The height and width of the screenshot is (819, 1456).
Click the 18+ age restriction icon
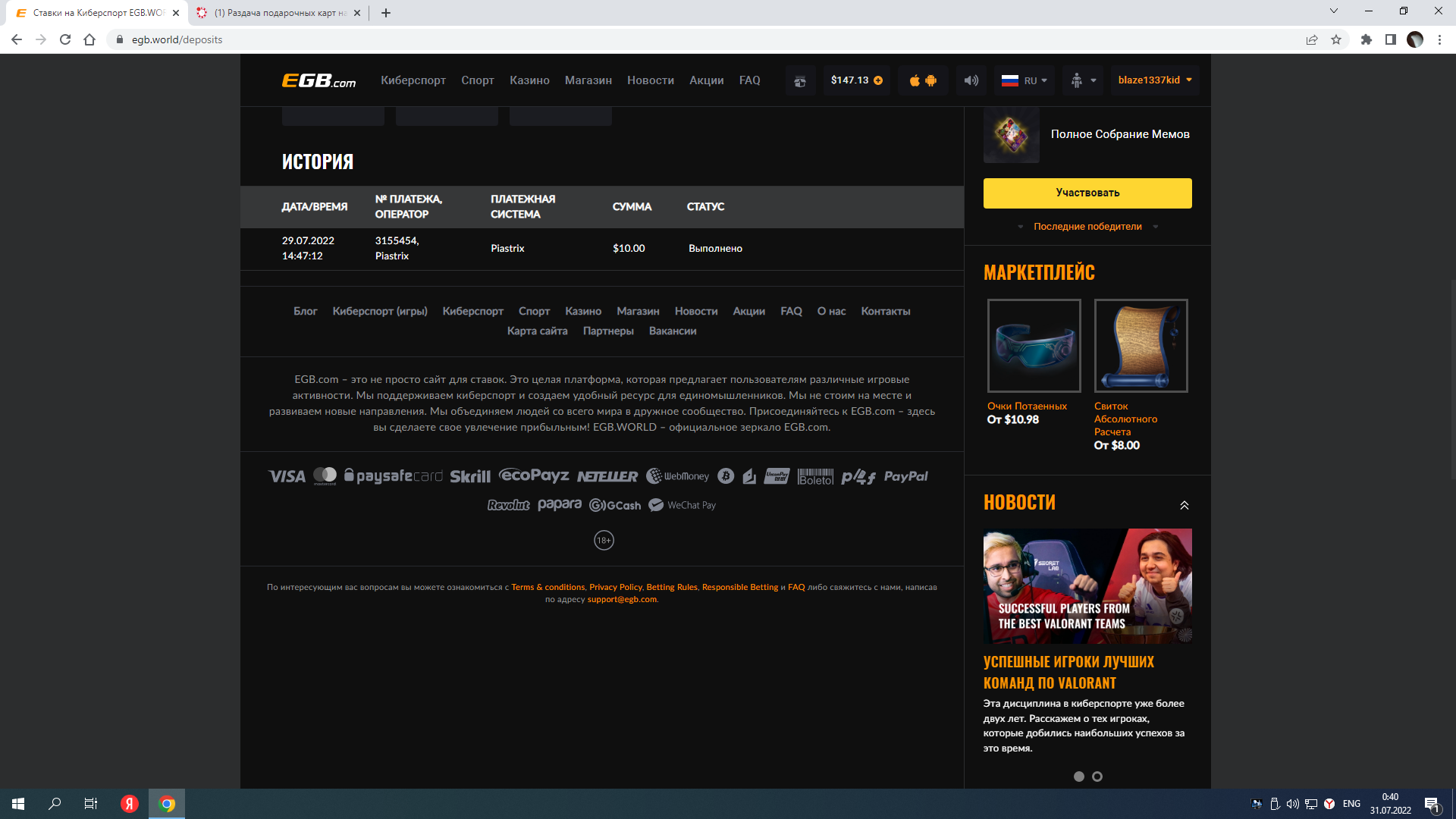pyautogui.click(x=604, y=541)
